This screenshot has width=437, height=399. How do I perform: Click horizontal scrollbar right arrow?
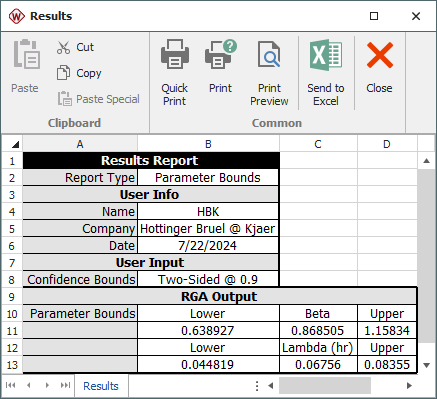409,386
